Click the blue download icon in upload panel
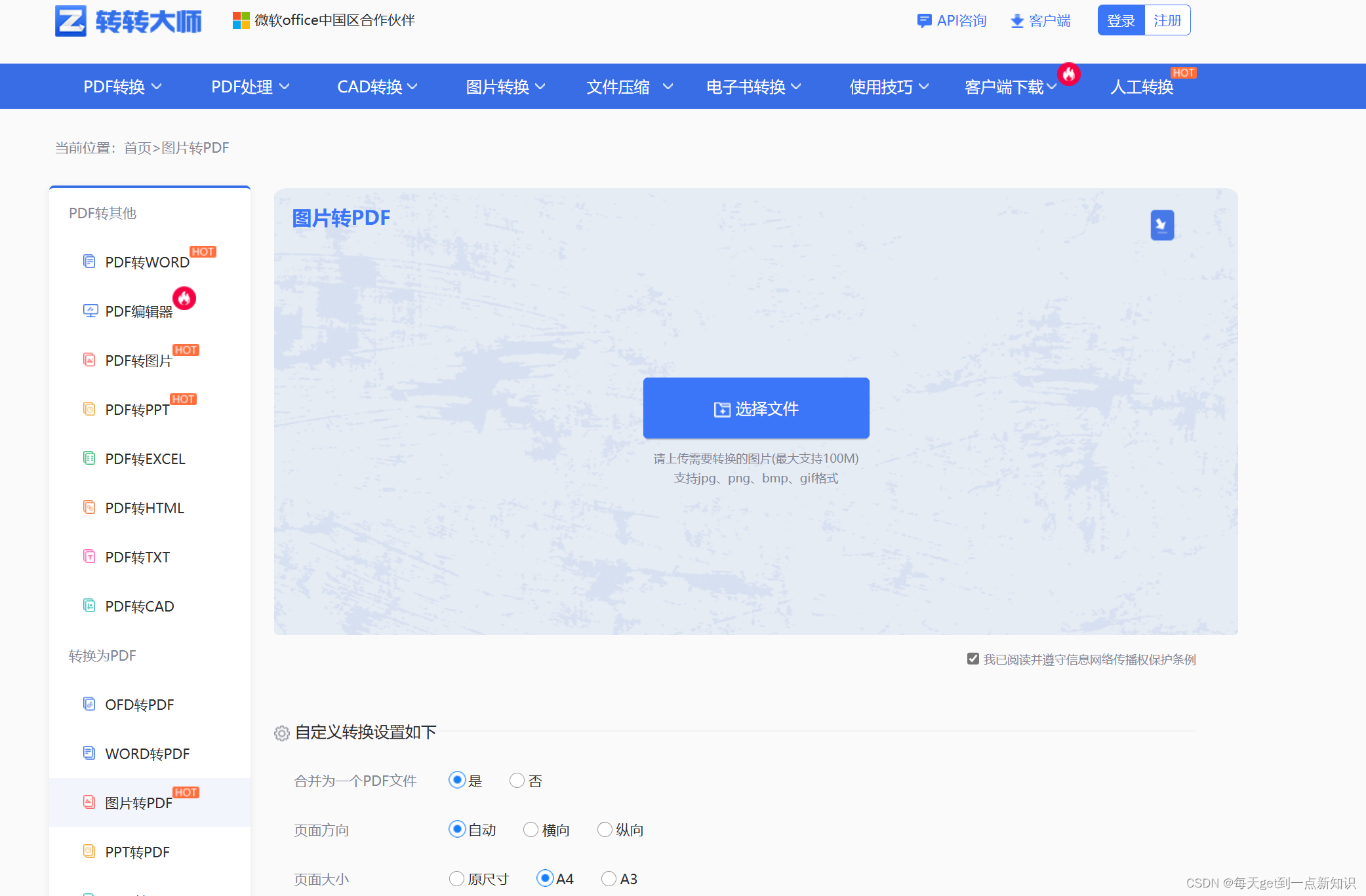The width and height of the screenshot is (1366, 896). (1162, 225)
